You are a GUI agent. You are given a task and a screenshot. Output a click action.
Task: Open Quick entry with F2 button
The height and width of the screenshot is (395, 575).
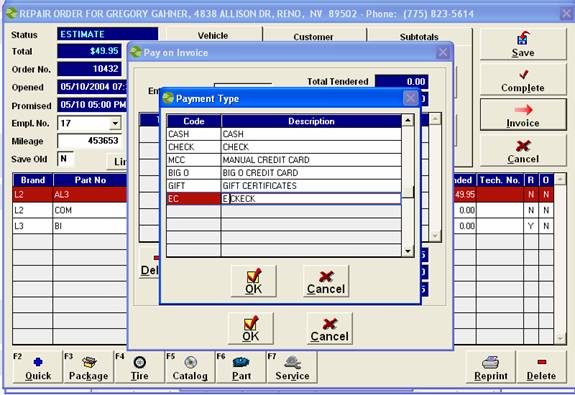(37, 367)
